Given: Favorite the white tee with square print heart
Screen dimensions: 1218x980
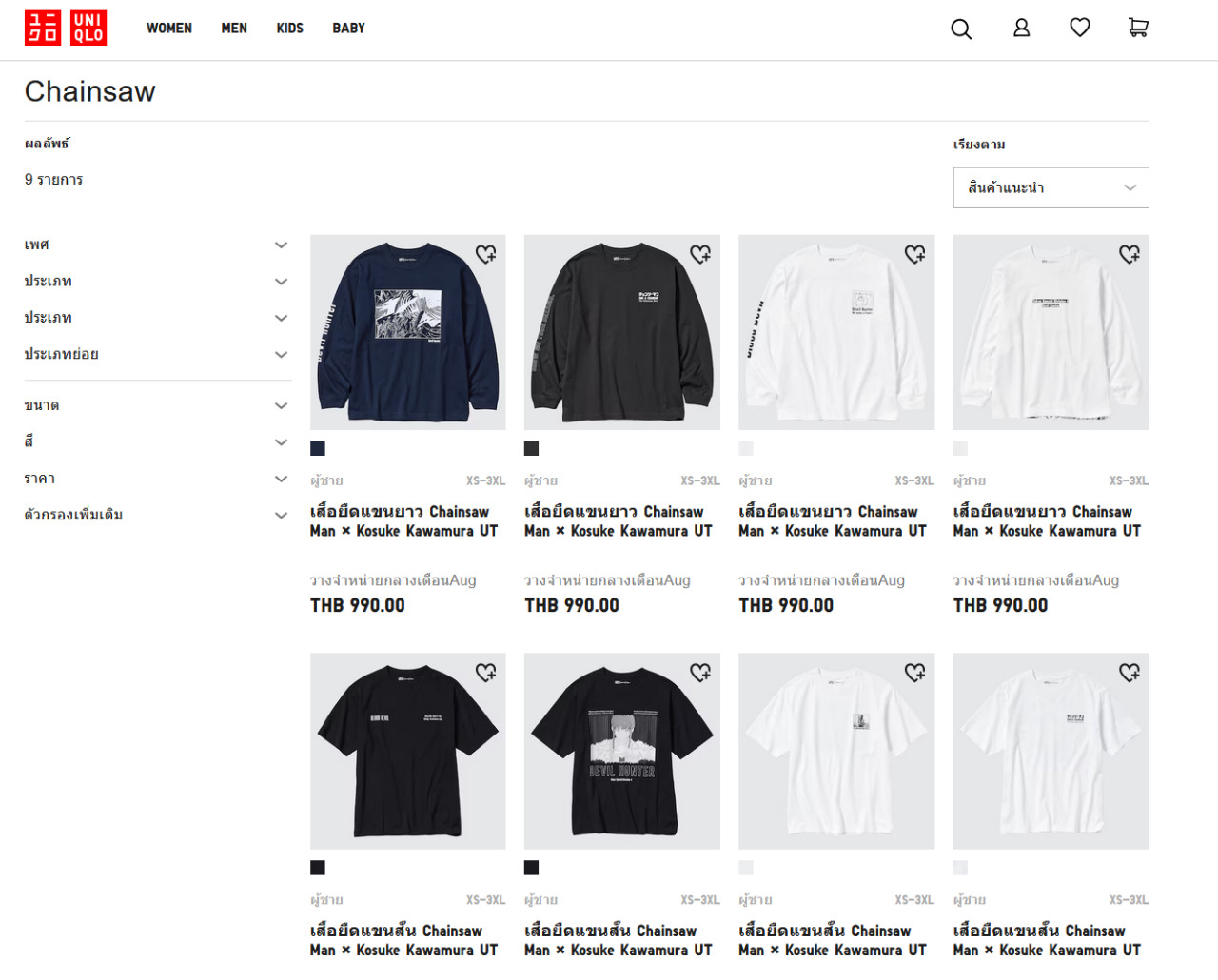Looking at the screenshot, I should [x=914, y=673].
